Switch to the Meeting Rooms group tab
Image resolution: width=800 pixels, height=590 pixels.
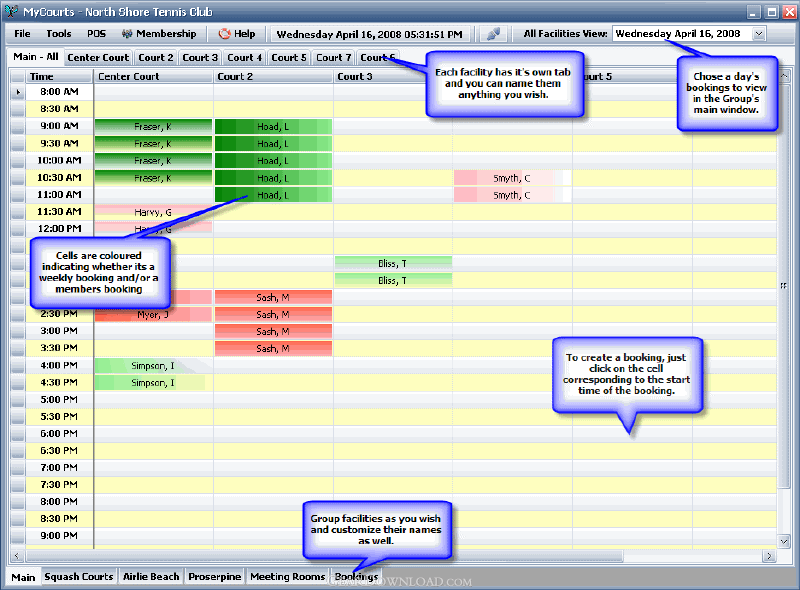pyautogui.click(x=287, y=576)
